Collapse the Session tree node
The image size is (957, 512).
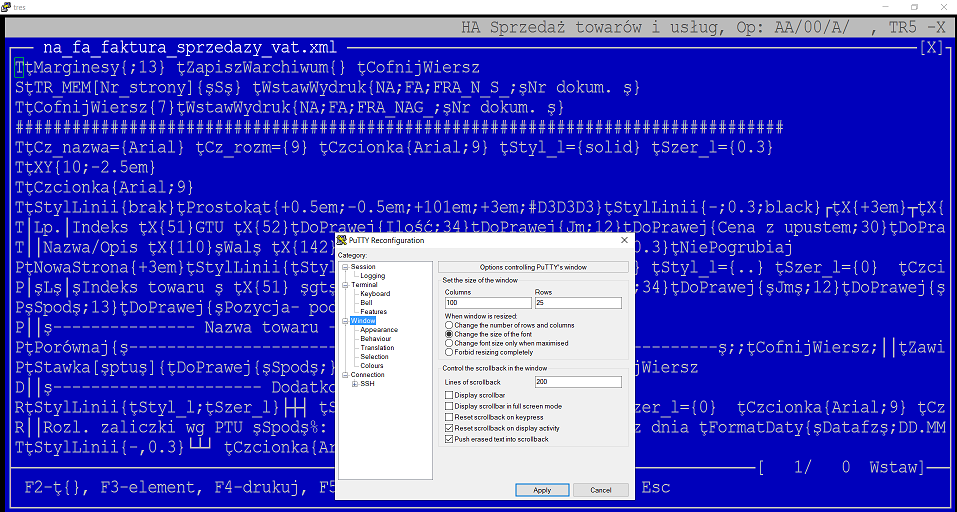(x=345, y=267)
